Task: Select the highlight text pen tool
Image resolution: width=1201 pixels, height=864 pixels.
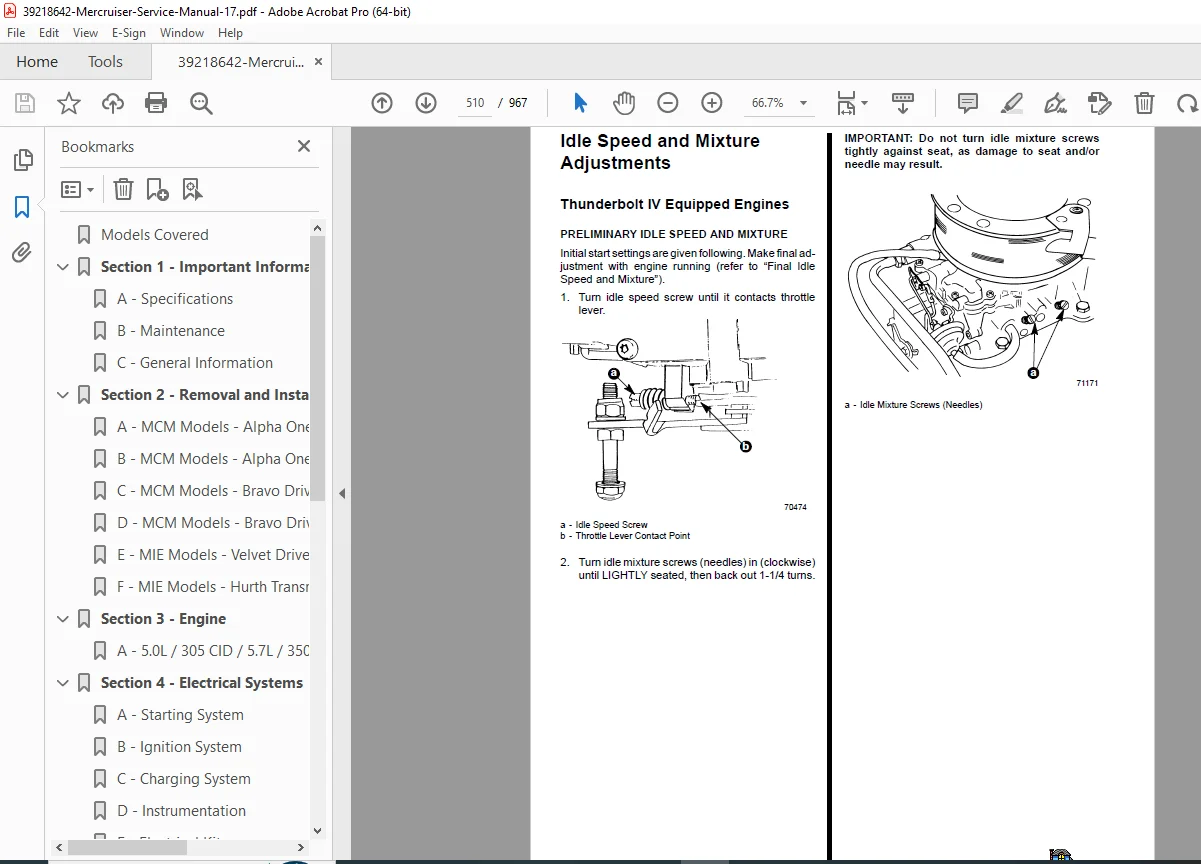Action: (1012, 103)
